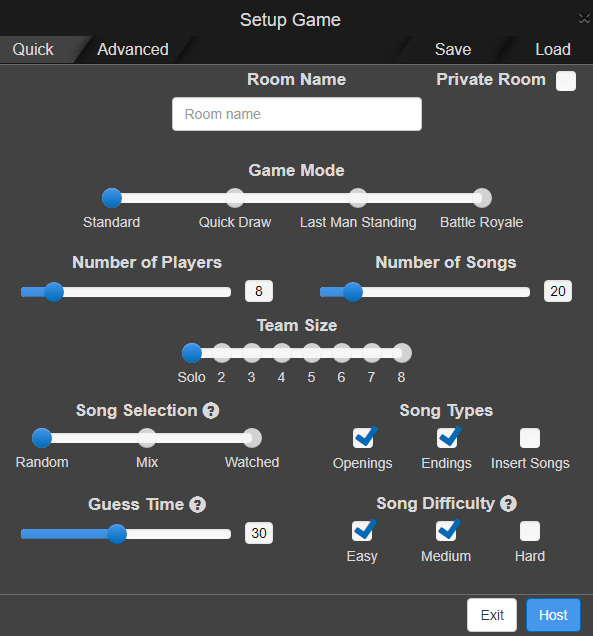The height and width of the screenshot is (636, 593).
Task: Select the Quick tab
Action: coord(33,49)
